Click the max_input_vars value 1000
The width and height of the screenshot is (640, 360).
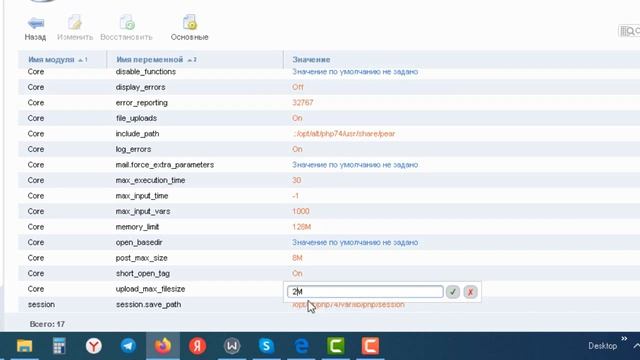click(x=300, y=211)
